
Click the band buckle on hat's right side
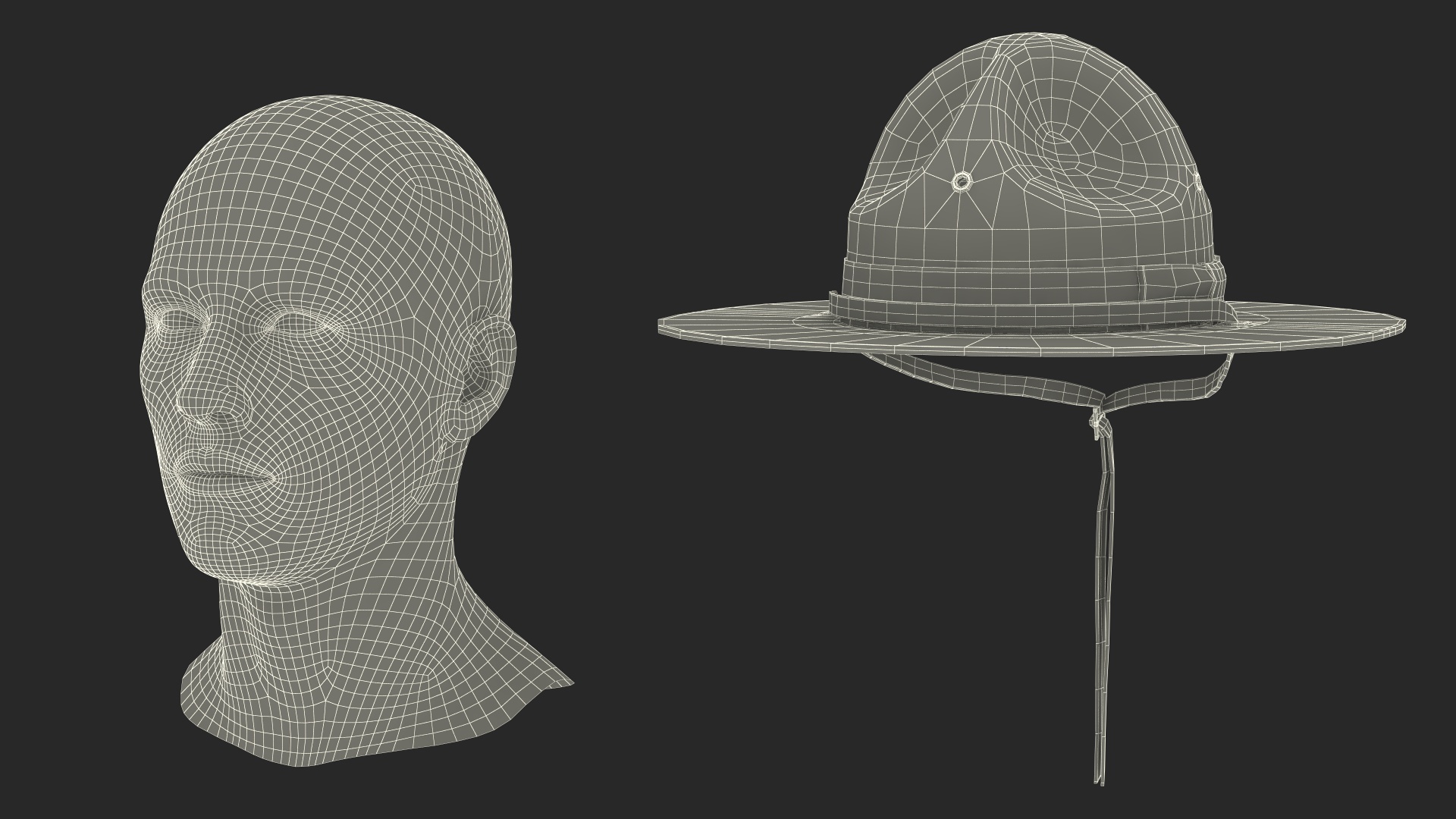tap(1216, 281)
